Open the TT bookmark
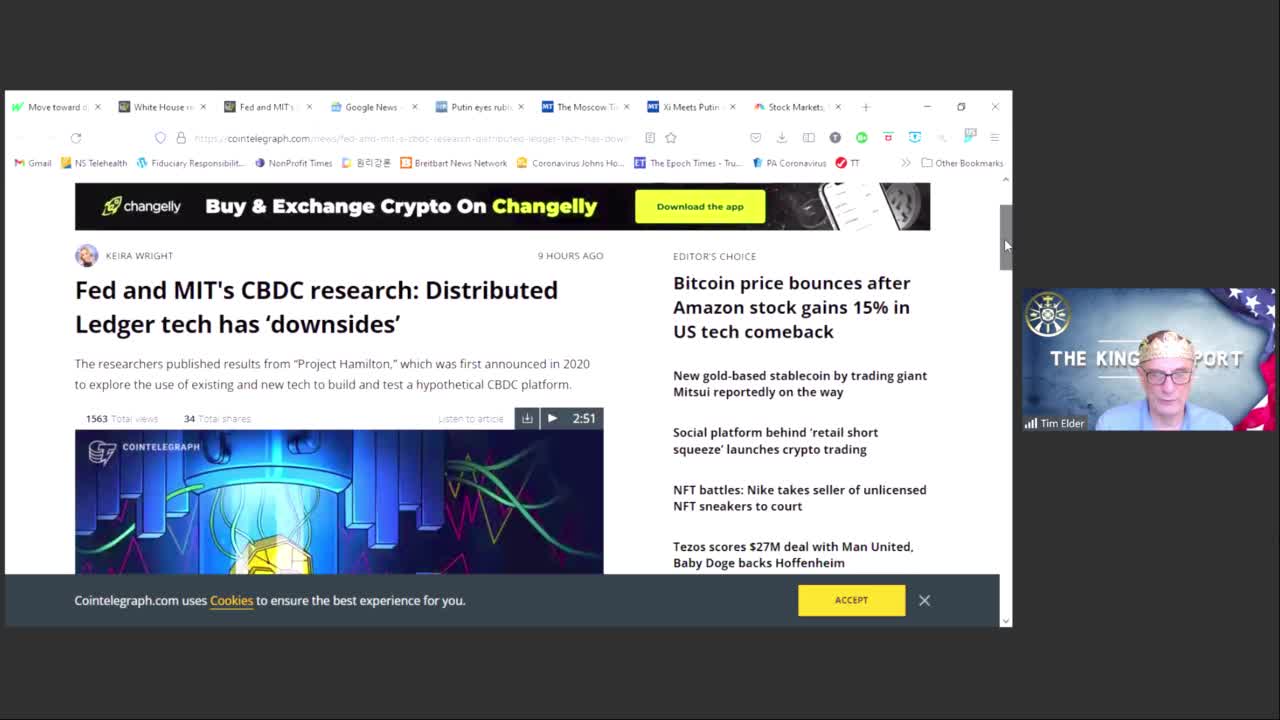The image size is (1280, 720). click(x=848, y=163)
